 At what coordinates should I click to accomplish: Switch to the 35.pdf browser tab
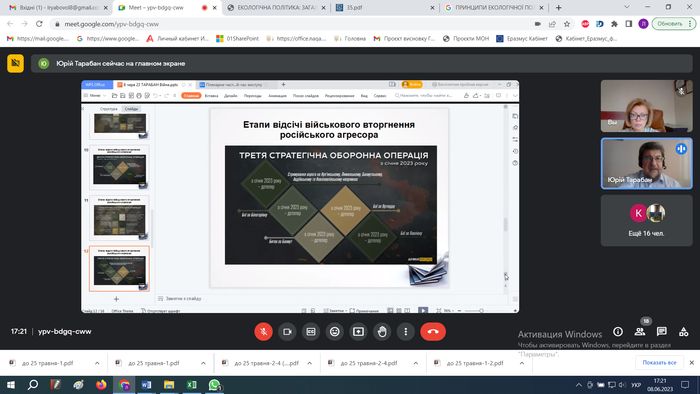pyautogui.click(x=385, y=8)
